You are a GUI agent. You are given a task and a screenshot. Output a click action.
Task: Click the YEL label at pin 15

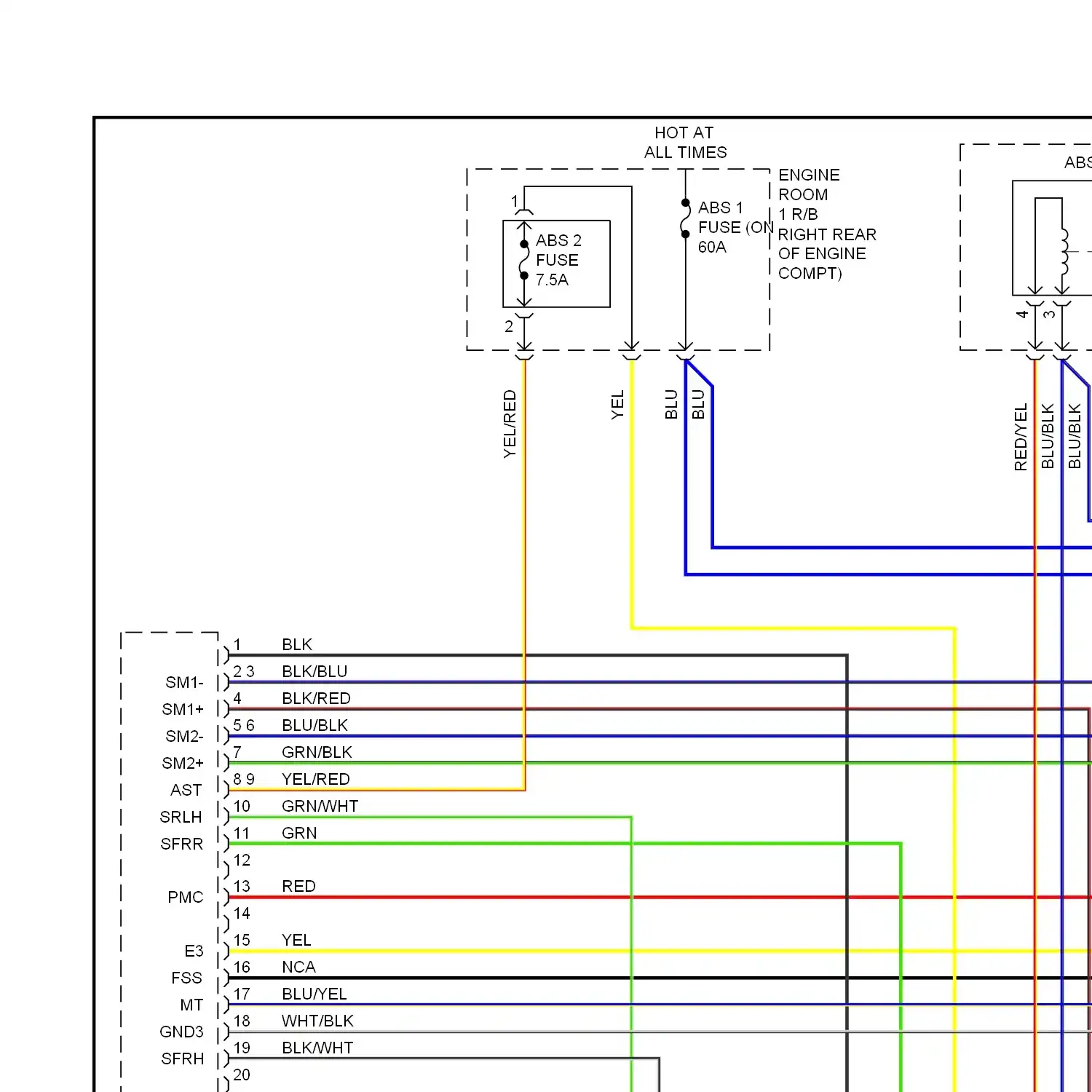[x=296, y=940]
